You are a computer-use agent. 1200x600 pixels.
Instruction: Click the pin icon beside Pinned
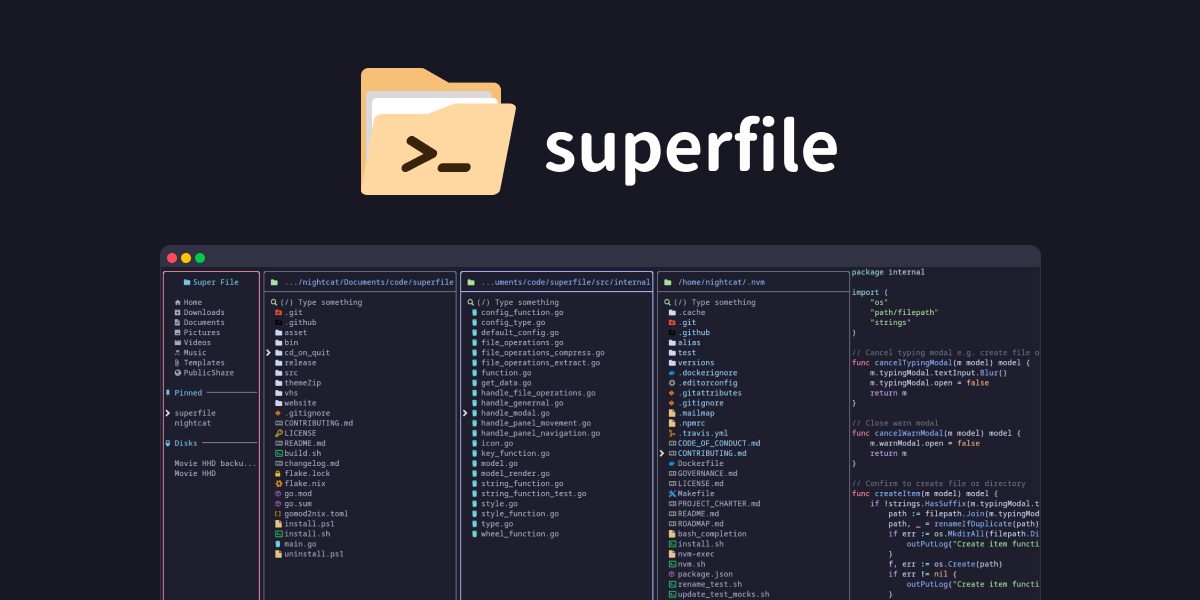(168, 392)
